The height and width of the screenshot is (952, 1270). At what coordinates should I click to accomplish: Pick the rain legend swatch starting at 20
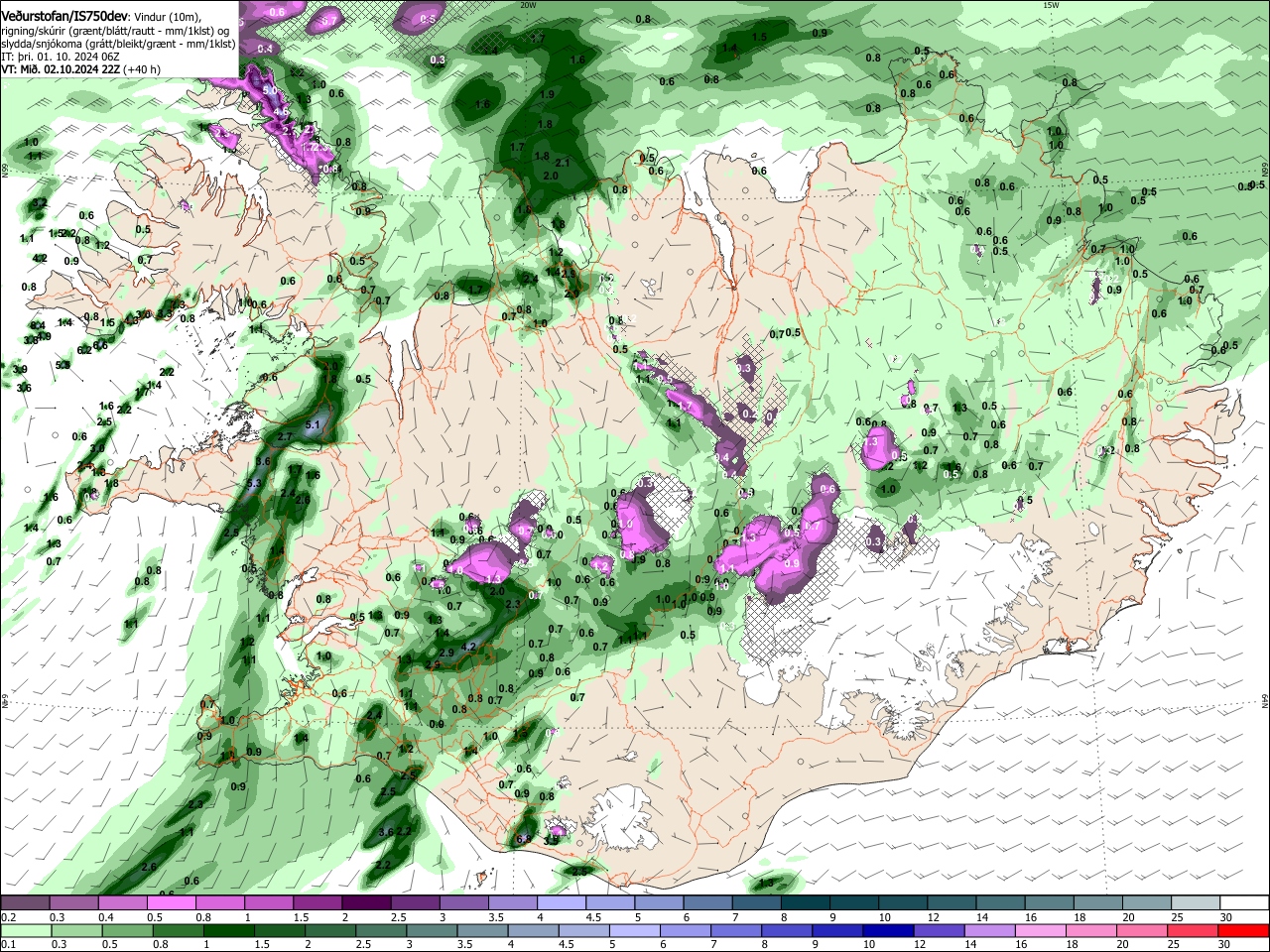(1142, 930)
